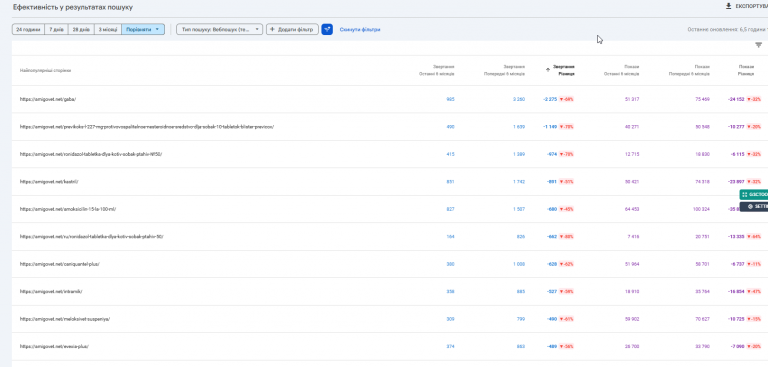Sort by Звертання Останні 6 місяців column
Viewport: 768px width, 367px height.
(x=436, y=70)
